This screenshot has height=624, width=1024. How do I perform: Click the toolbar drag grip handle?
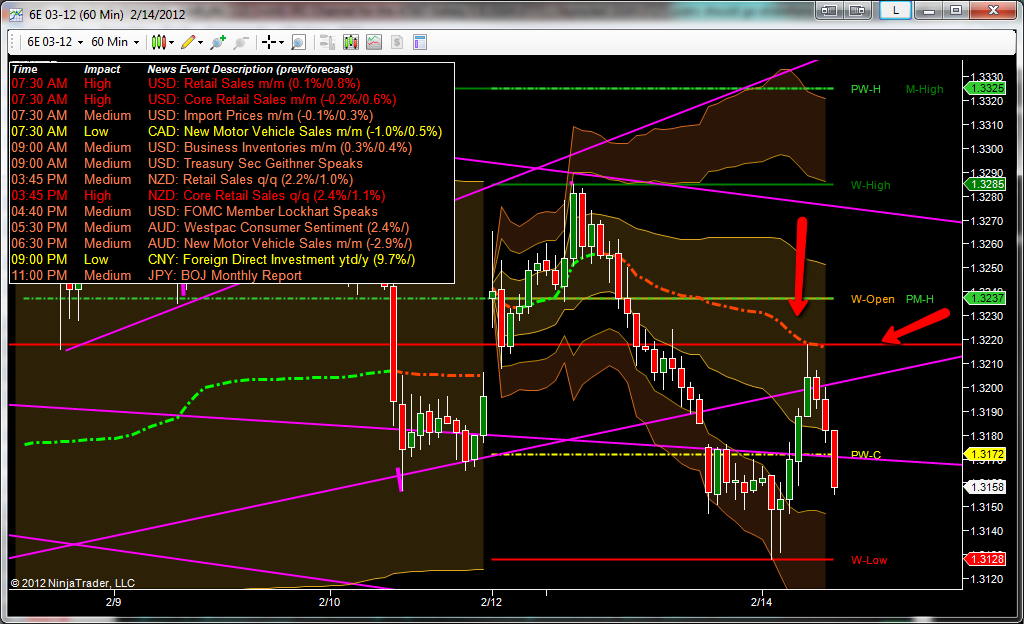point(14,42)
